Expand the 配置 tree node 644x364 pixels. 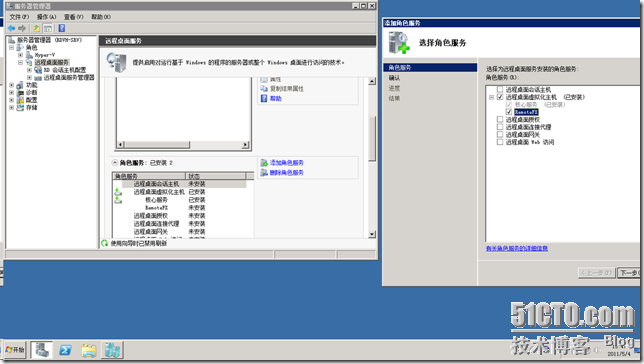tap(12, 100)
